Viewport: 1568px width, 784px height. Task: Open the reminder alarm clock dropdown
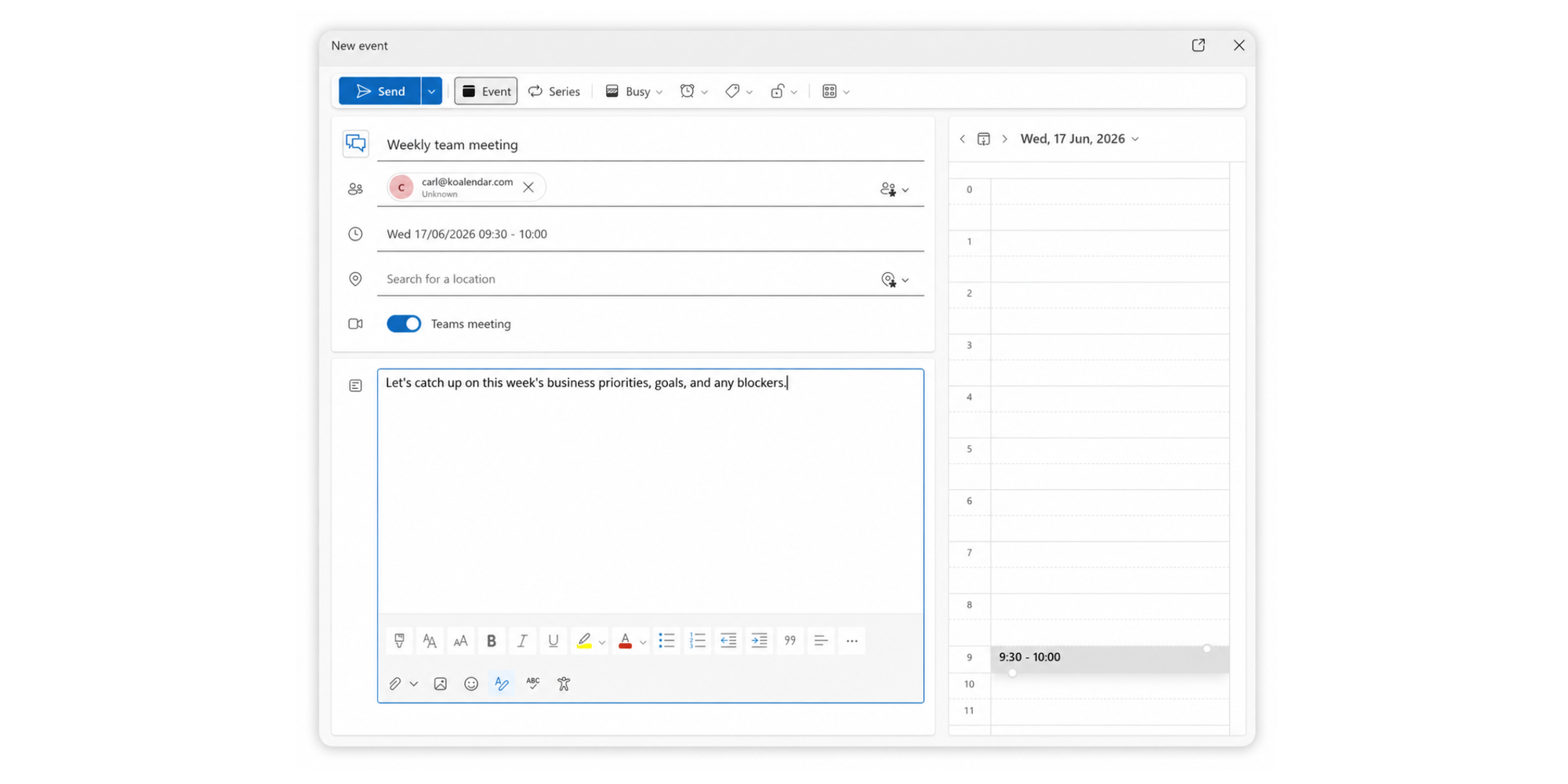694,91
